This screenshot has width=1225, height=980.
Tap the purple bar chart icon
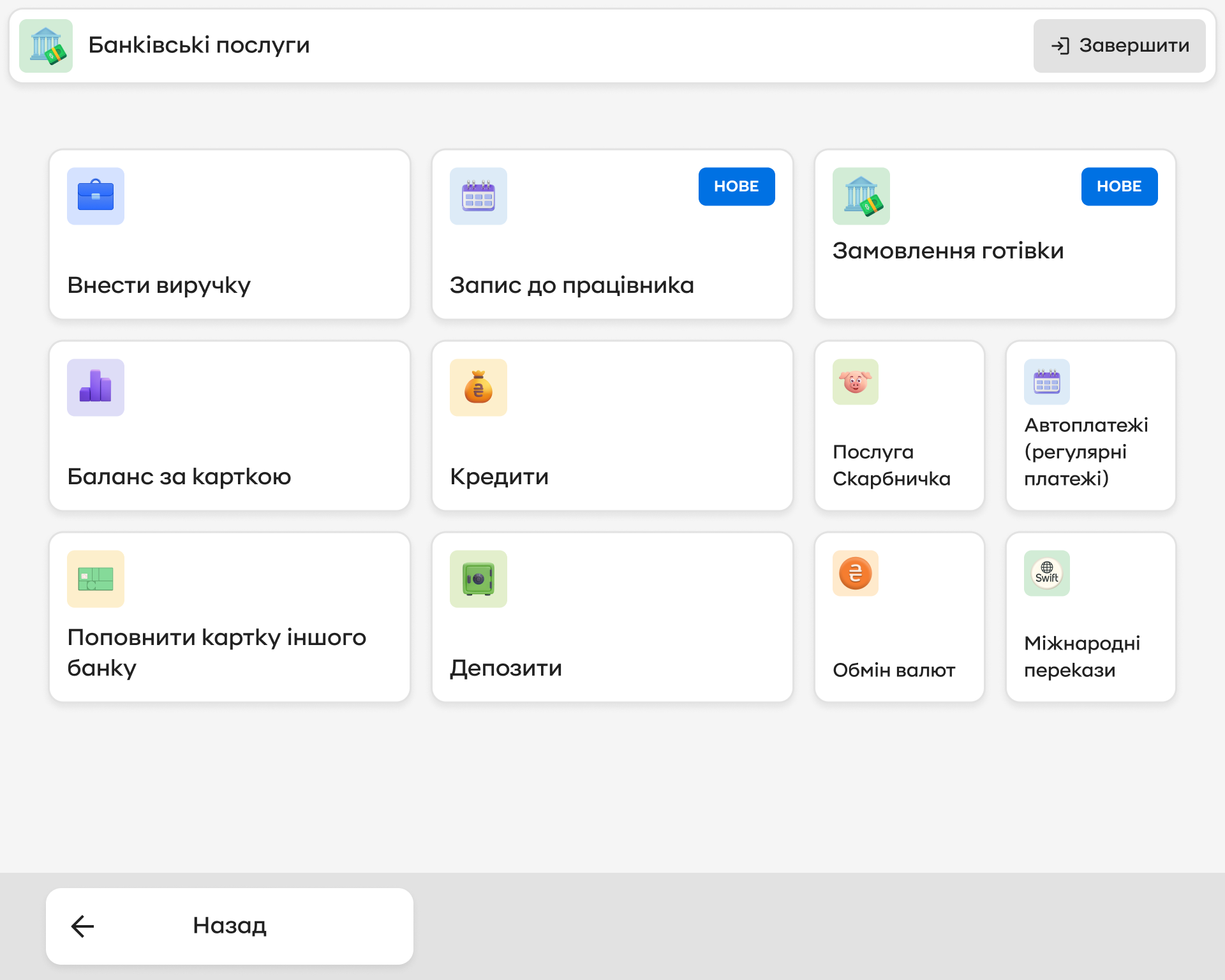pos(96,387)
